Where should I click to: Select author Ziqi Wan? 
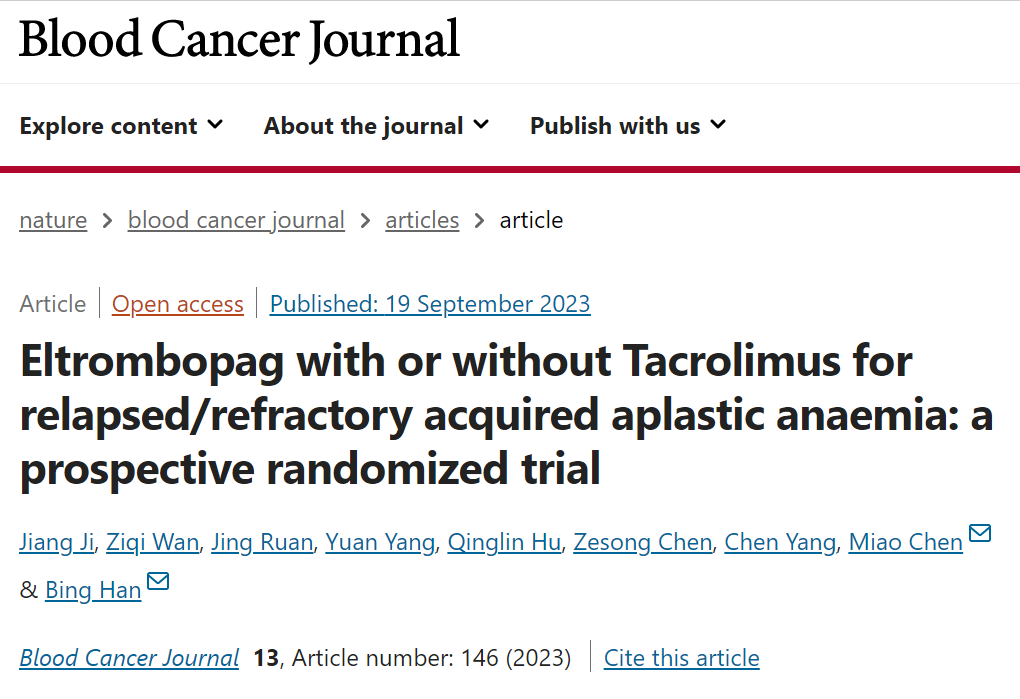click(152, 542)
